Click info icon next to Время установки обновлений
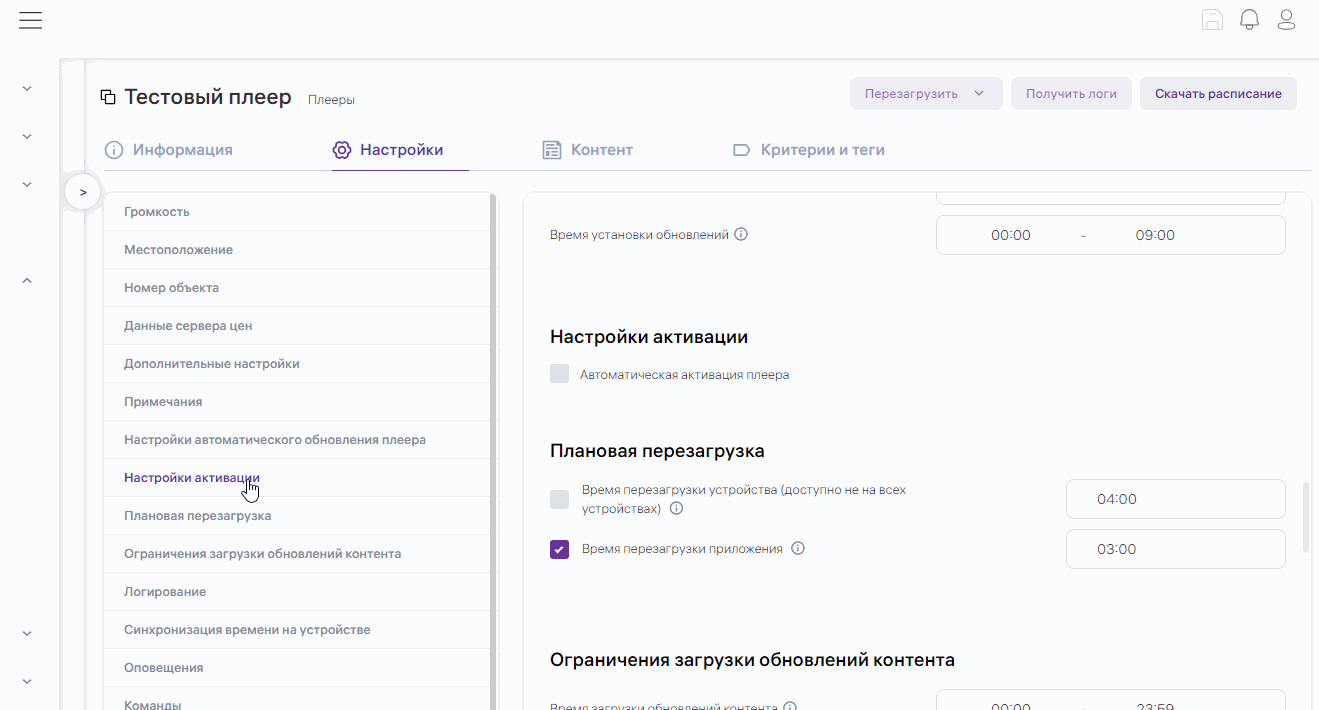Screen dimensions: 1319x710 coord(741,235)
